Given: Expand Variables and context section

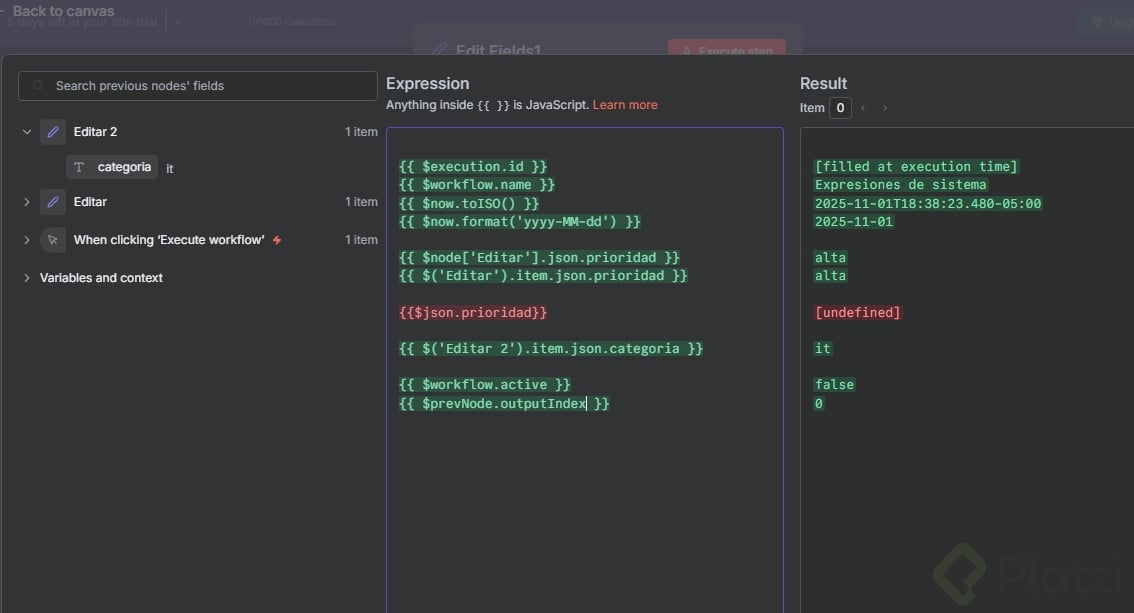Looking at the screenshot, I should 27,278.
